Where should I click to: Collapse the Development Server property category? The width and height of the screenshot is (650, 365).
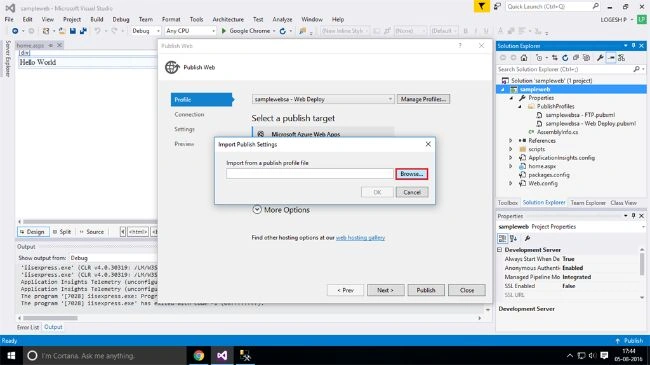[500, 250]
